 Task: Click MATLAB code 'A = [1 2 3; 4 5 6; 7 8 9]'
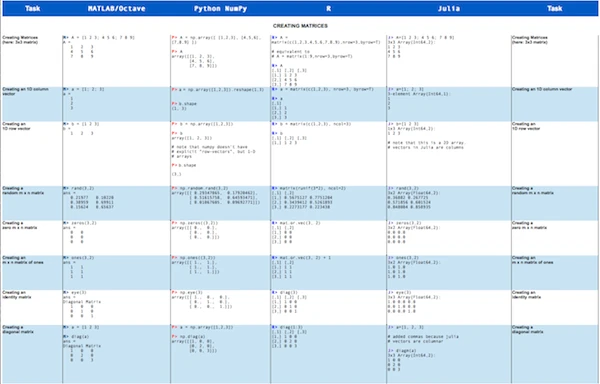[x=102, y=37]
